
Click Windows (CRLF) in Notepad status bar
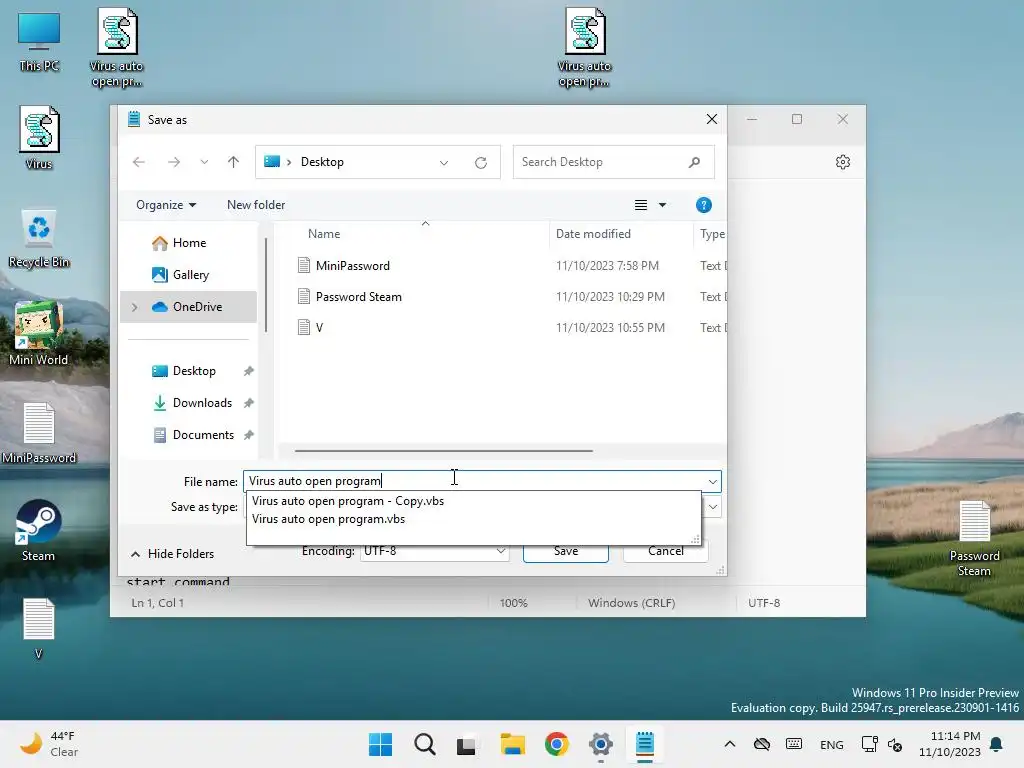point(632,603)
